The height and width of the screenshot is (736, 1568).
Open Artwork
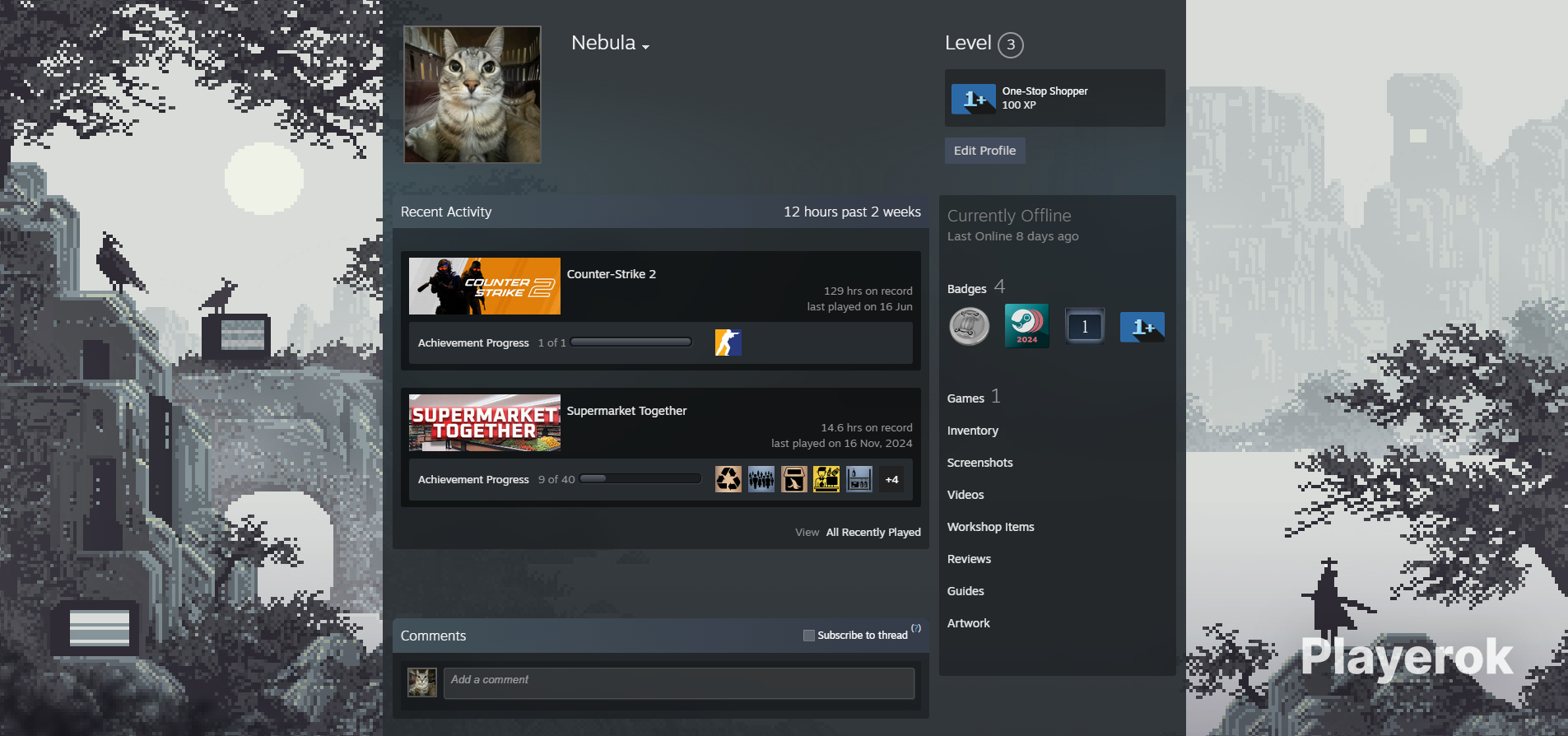tap(969, 623)
